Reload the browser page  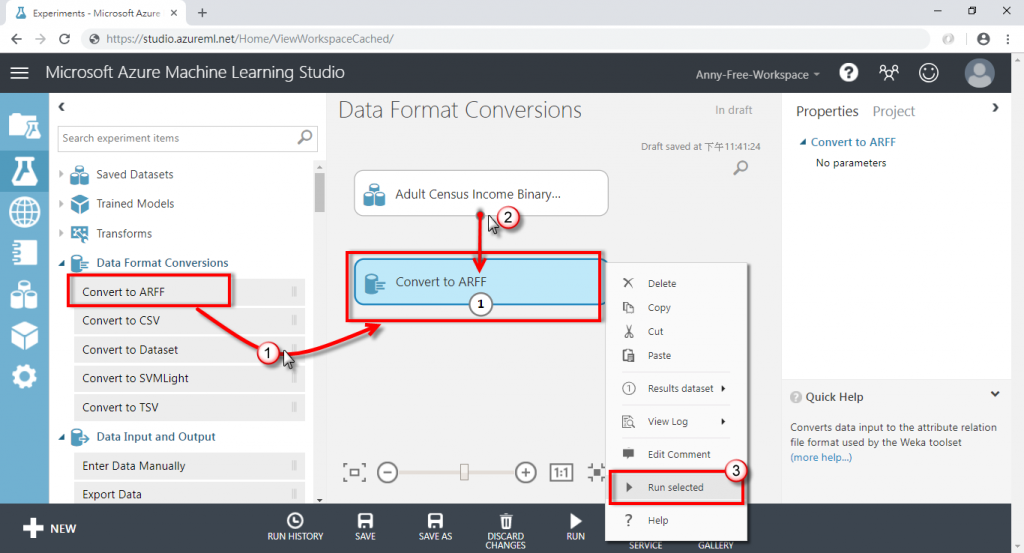[x=64, y=39]
